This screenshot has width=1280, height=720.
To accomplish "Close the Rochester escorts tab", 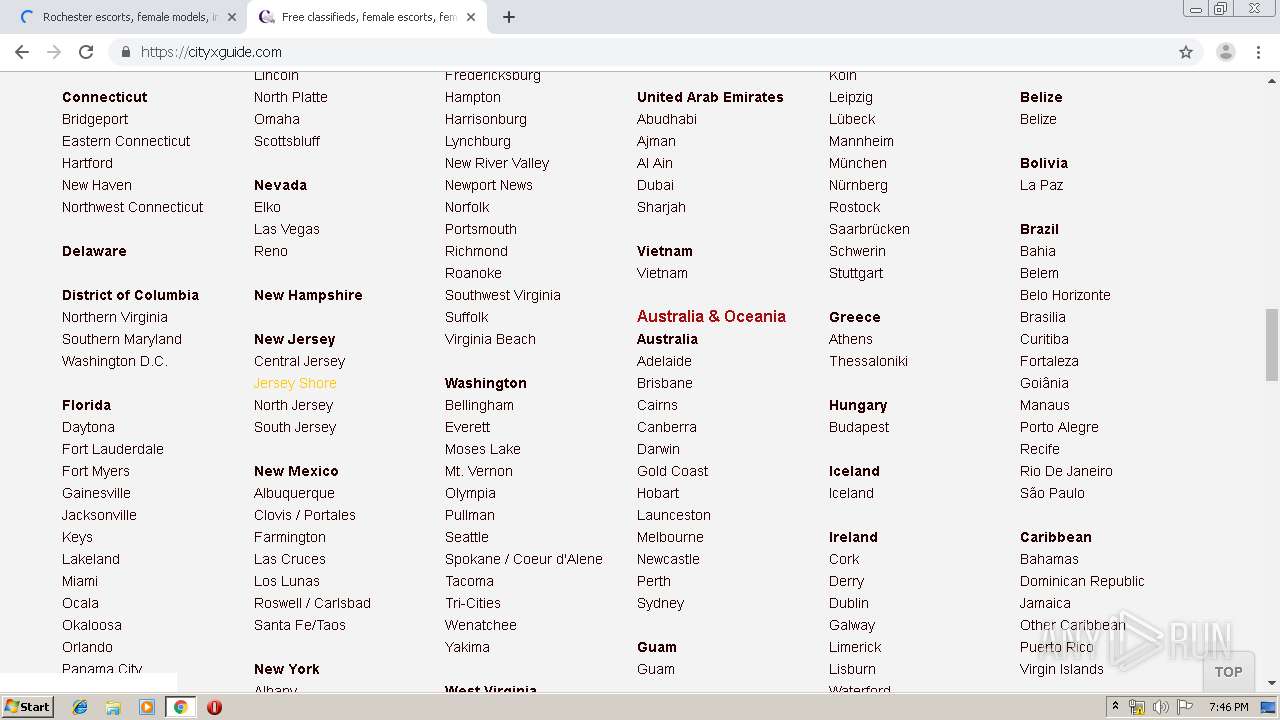I will pos(232,17).
